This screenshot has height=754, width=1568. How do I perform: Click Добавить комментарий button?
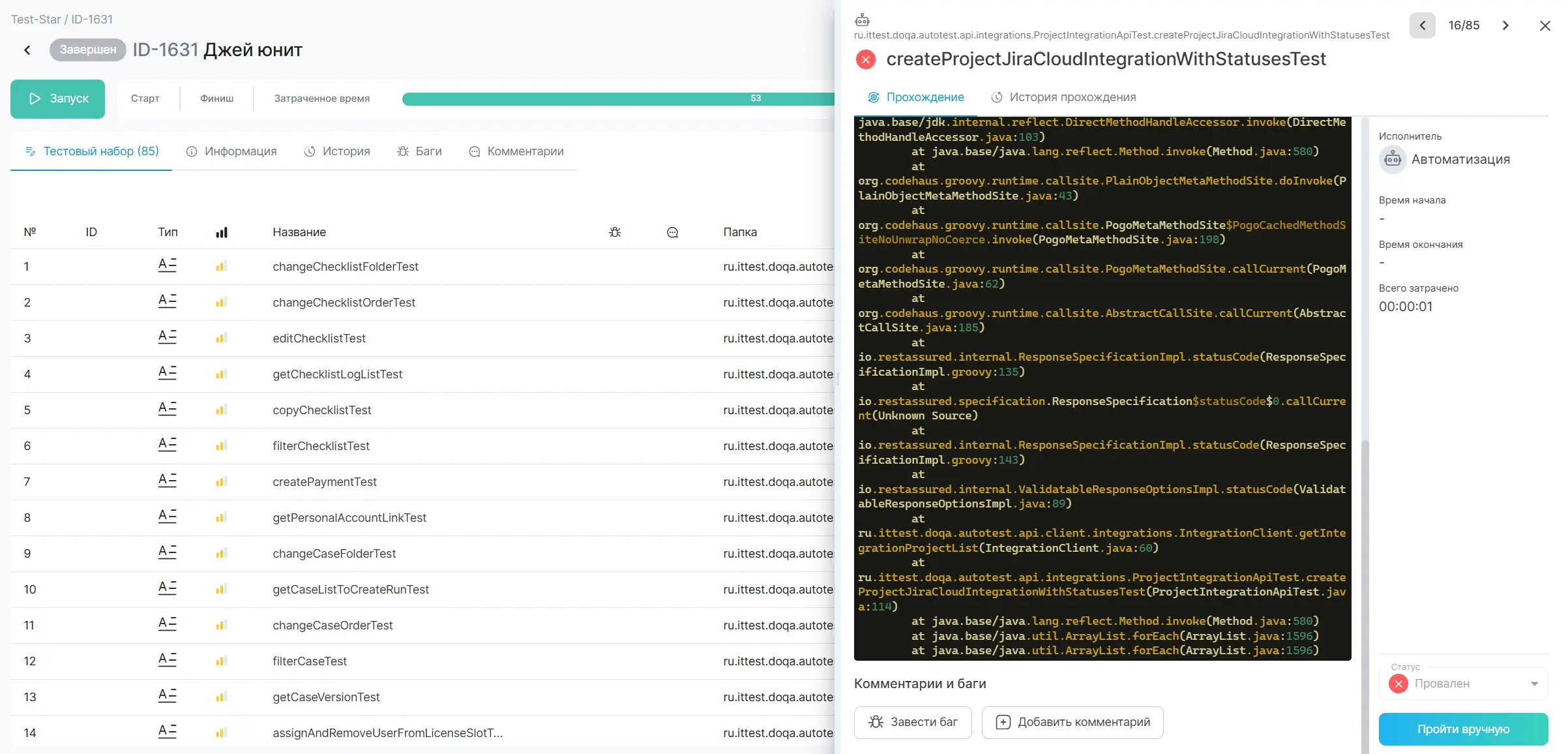[x=1072, y=722]
